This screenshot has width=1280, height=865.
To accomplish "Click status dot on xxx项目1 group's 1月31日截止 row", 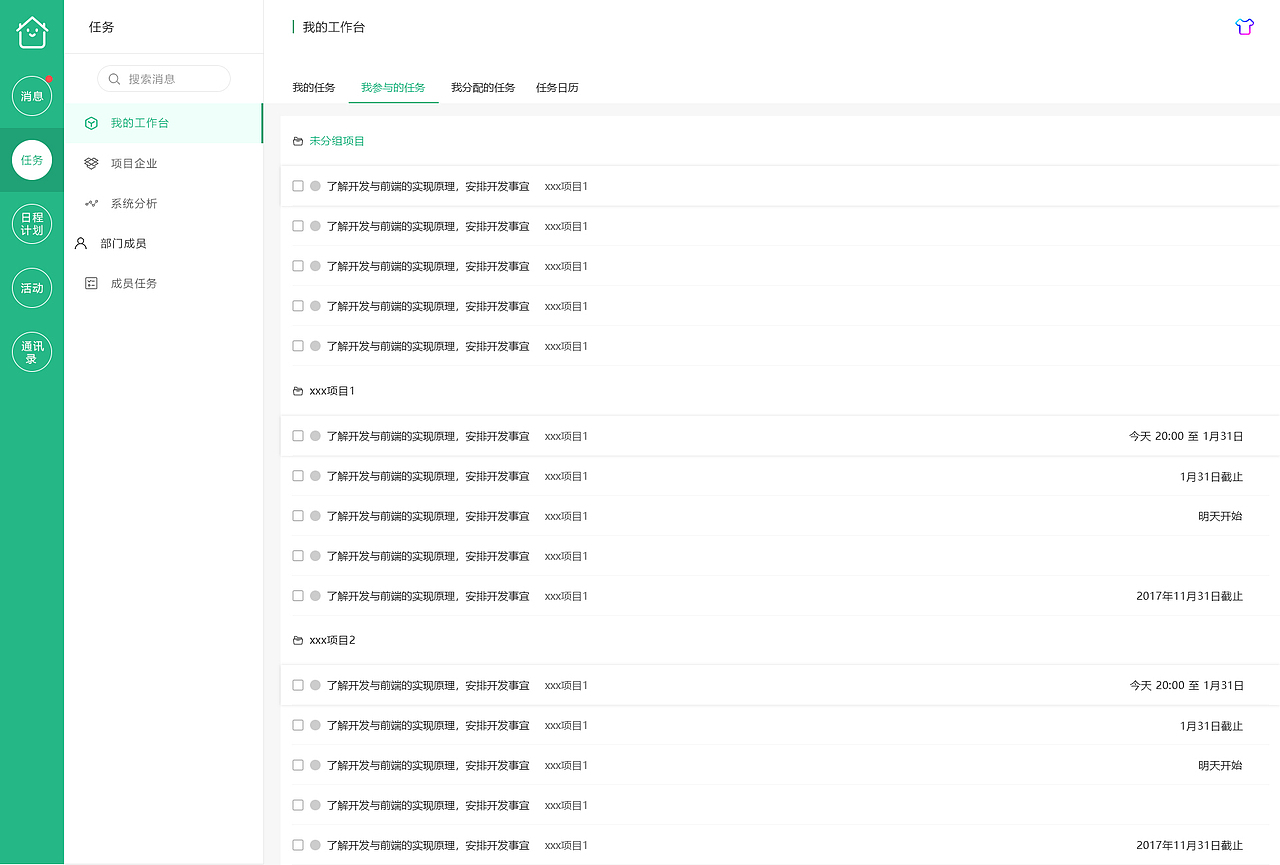I will (x=315, y=476).
